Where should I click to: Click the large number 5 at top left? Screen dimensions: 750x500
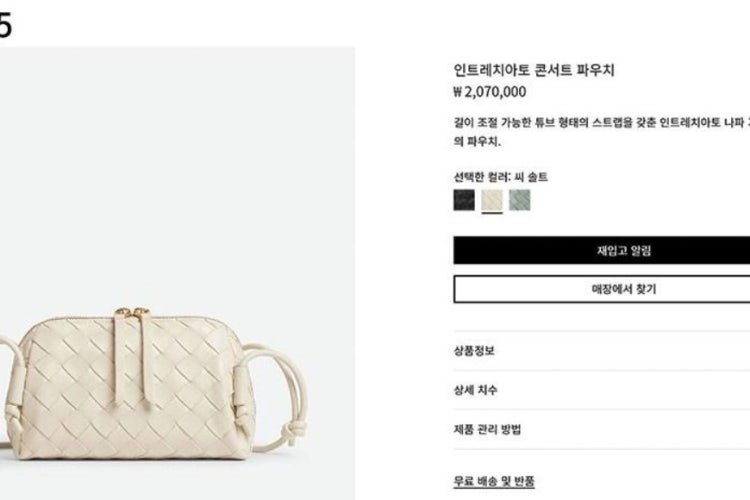pyautogui.click(x=5, y=25)
